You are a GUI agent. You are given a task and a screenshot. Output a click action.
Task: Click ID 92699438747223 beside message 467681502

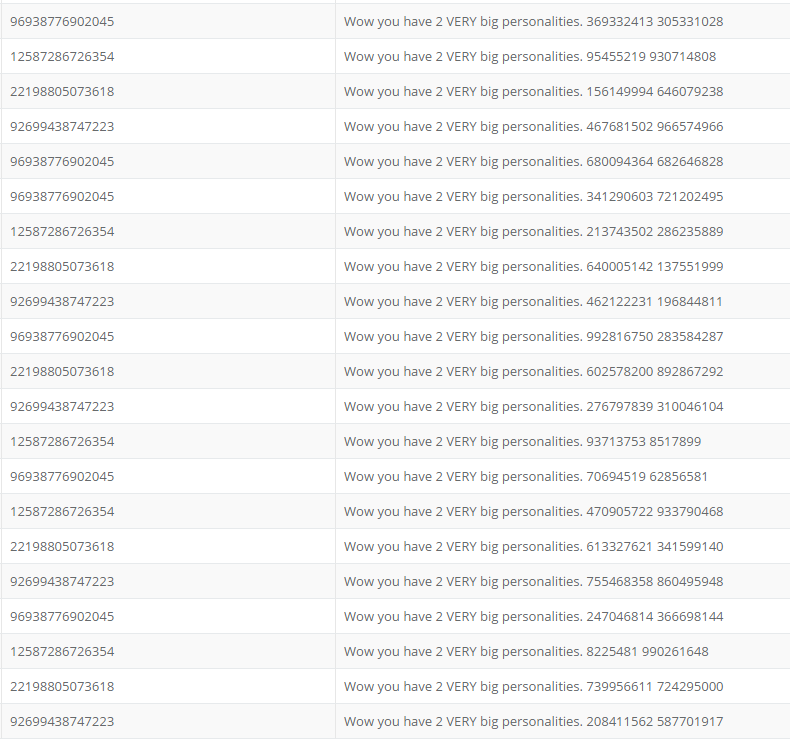click(x=62, y=126)
